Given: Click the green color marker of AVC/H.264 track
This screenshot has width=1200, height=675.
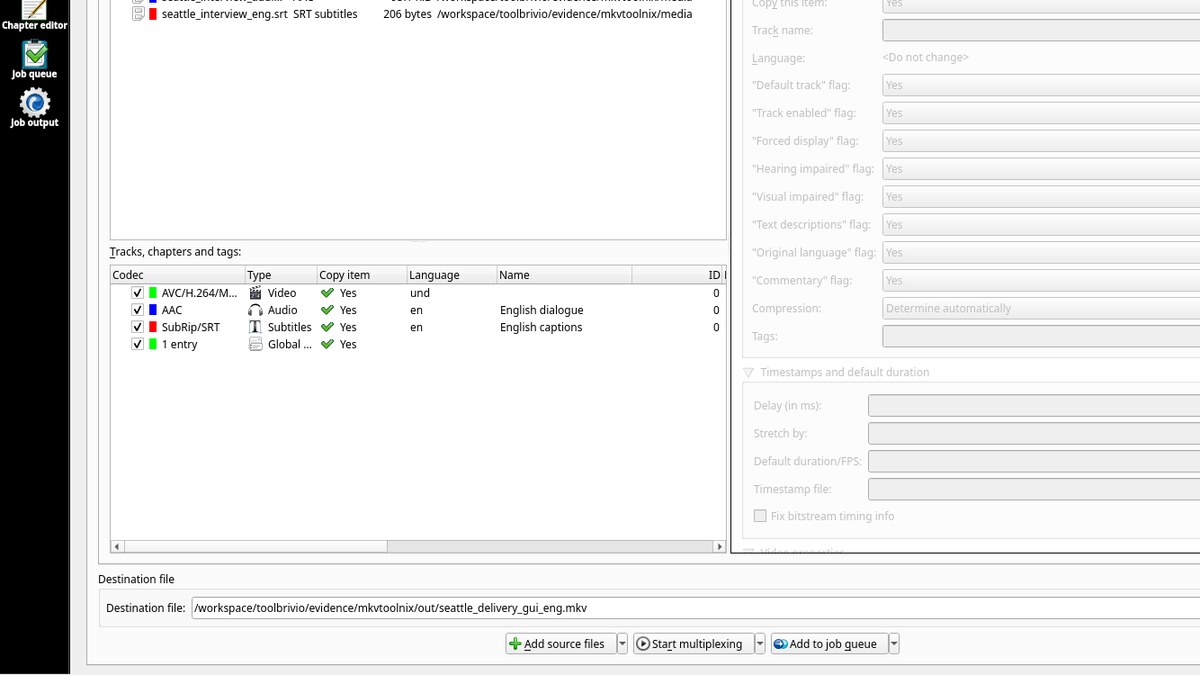Looking at the screenshot, I should point(153,293).
